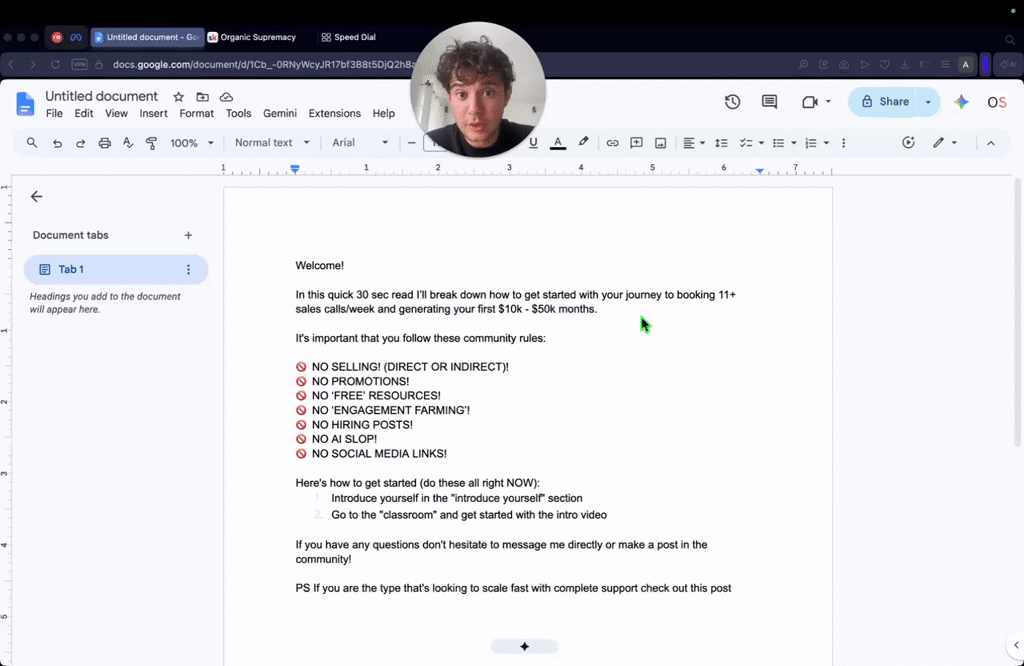The width and height of the screenshot is (1024, 666).
Task: Open Tab 1 options menu
Action: point(188,270)
